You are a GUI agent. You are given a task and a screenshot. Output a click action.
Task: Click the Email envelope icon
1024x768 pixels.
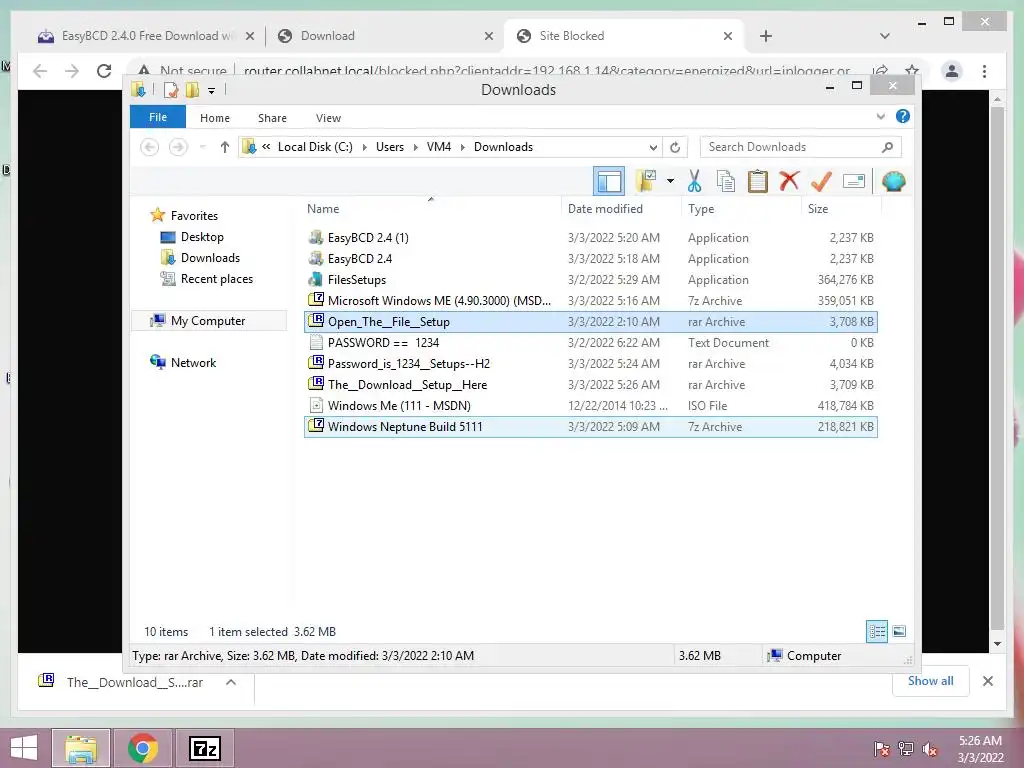(854, 181)
